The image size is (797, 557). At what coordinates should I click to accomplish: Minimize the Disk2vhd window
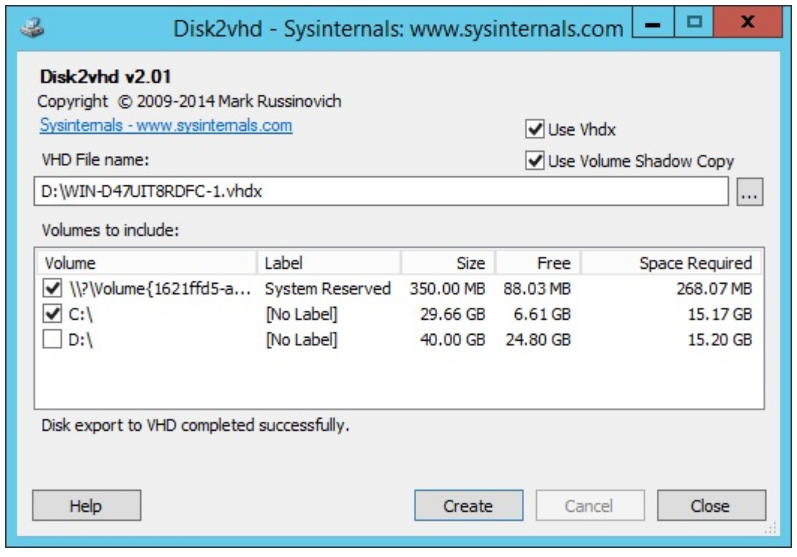649,24
